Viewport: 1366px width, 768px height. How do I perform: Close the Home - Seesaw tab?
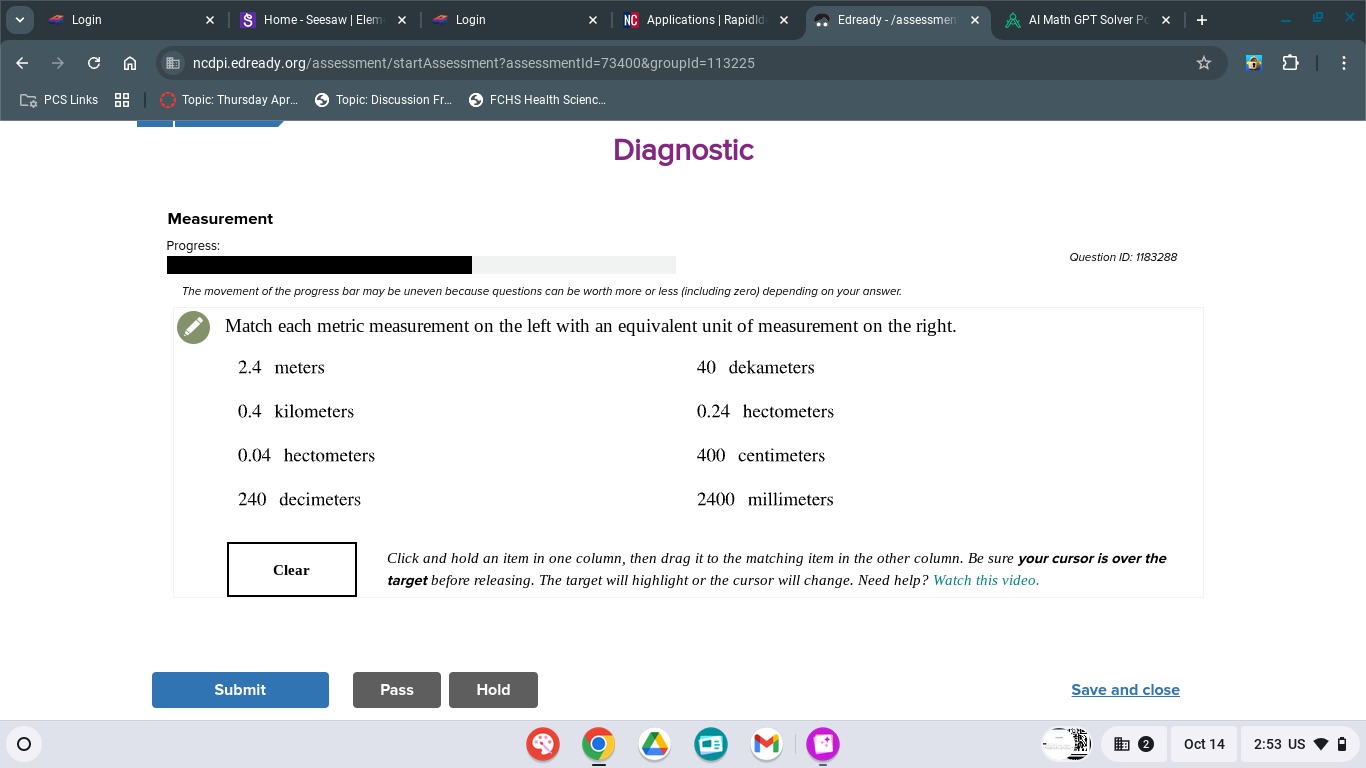402,20
